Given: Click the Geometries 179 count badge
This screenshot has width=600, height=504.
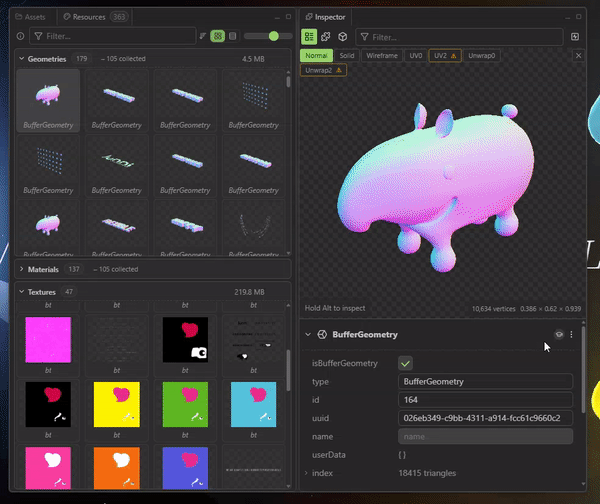Looking at the screenshot, I should [82, 59].
